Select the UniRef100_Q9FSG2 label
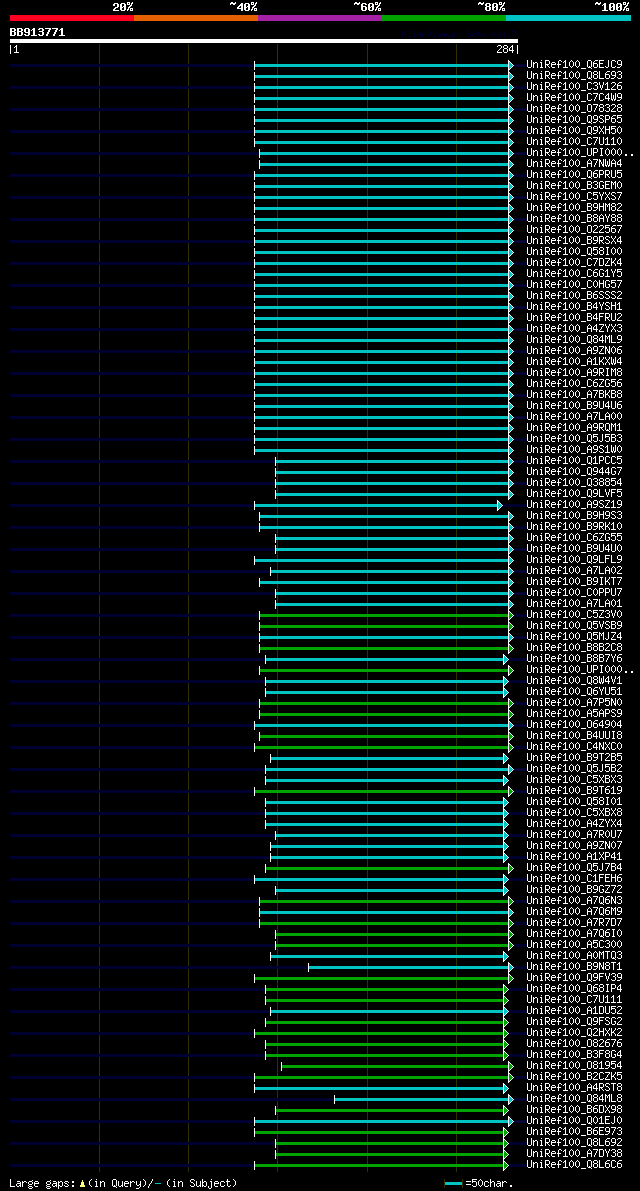640x1191 pixels. [574, 1022]
